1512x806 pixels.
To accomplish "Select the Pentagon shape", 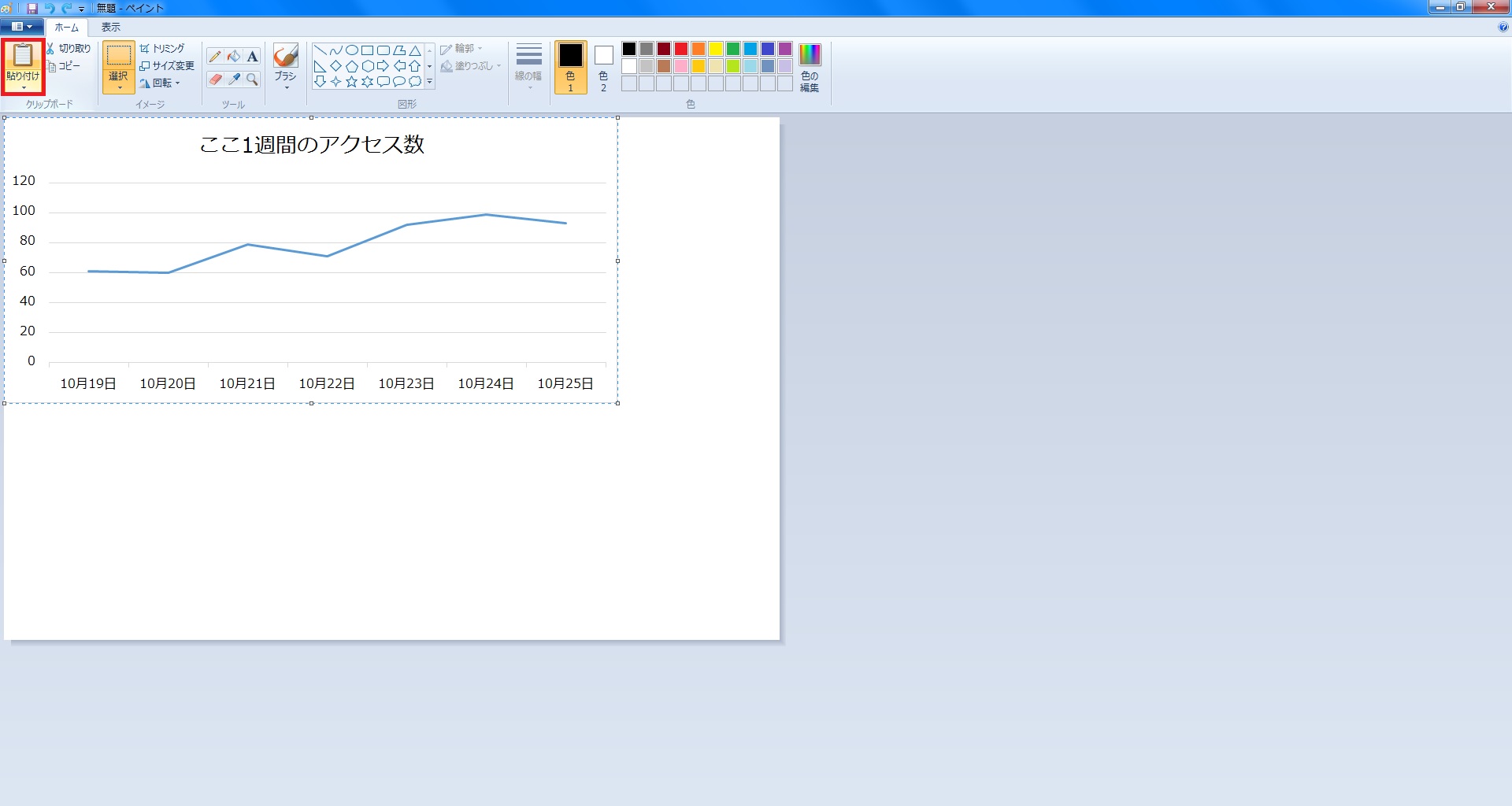I will click(352, 66).
